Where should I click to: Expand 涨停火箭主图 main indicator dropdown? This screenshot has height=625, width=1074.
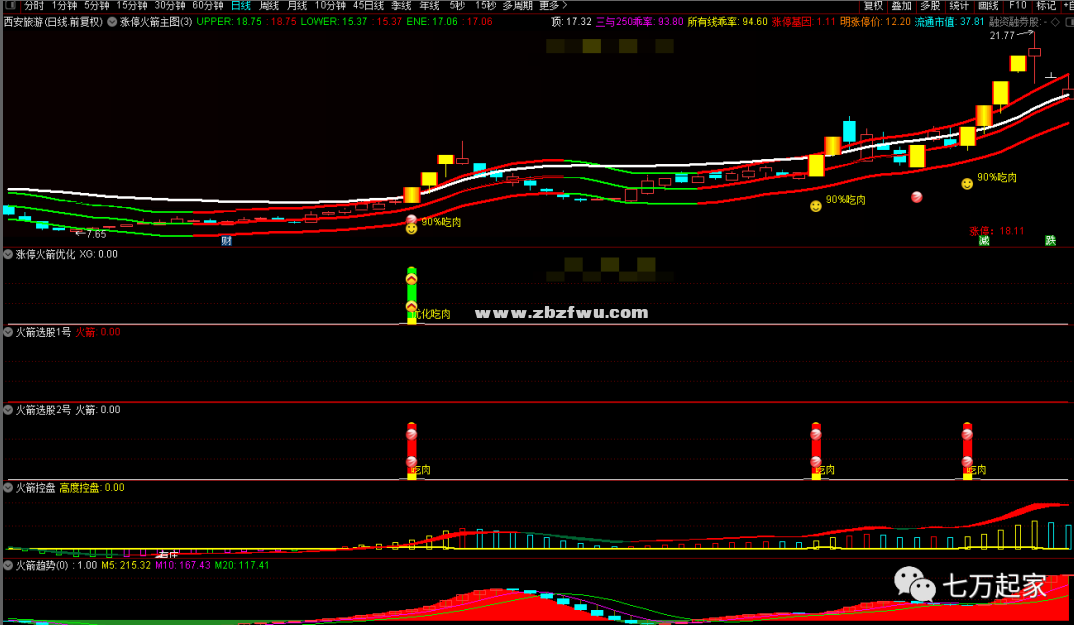(112, 22)
